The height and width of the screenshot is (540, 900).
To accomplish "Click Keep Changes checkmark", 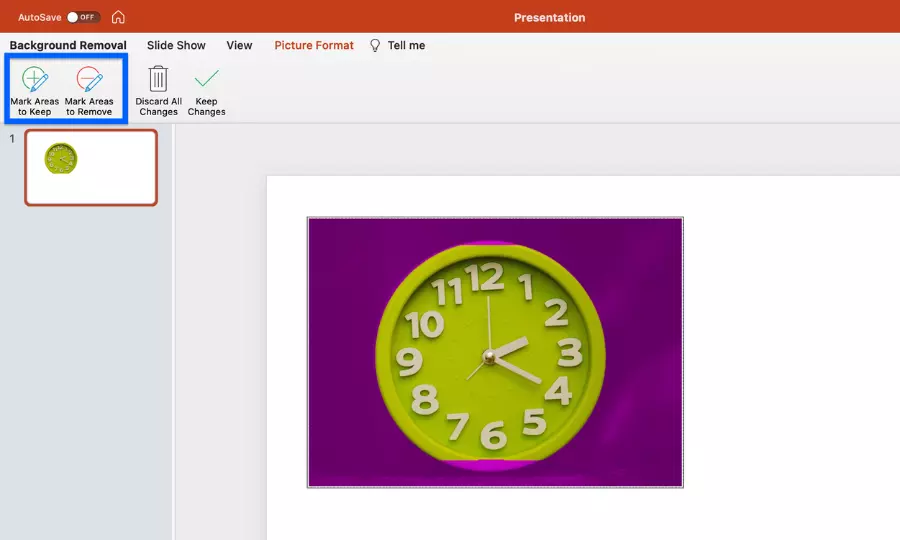I will point(206,79).
